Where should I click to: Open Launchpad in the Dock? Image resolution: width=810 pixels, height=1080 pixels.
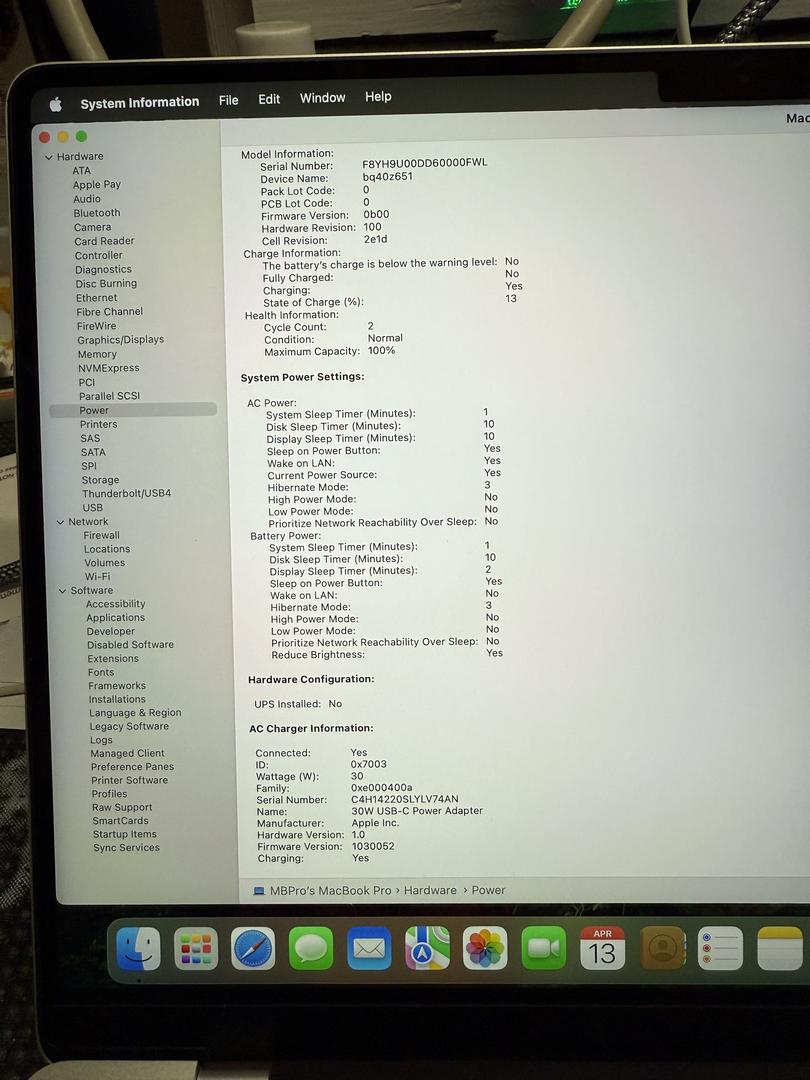(x=196, y=948)
